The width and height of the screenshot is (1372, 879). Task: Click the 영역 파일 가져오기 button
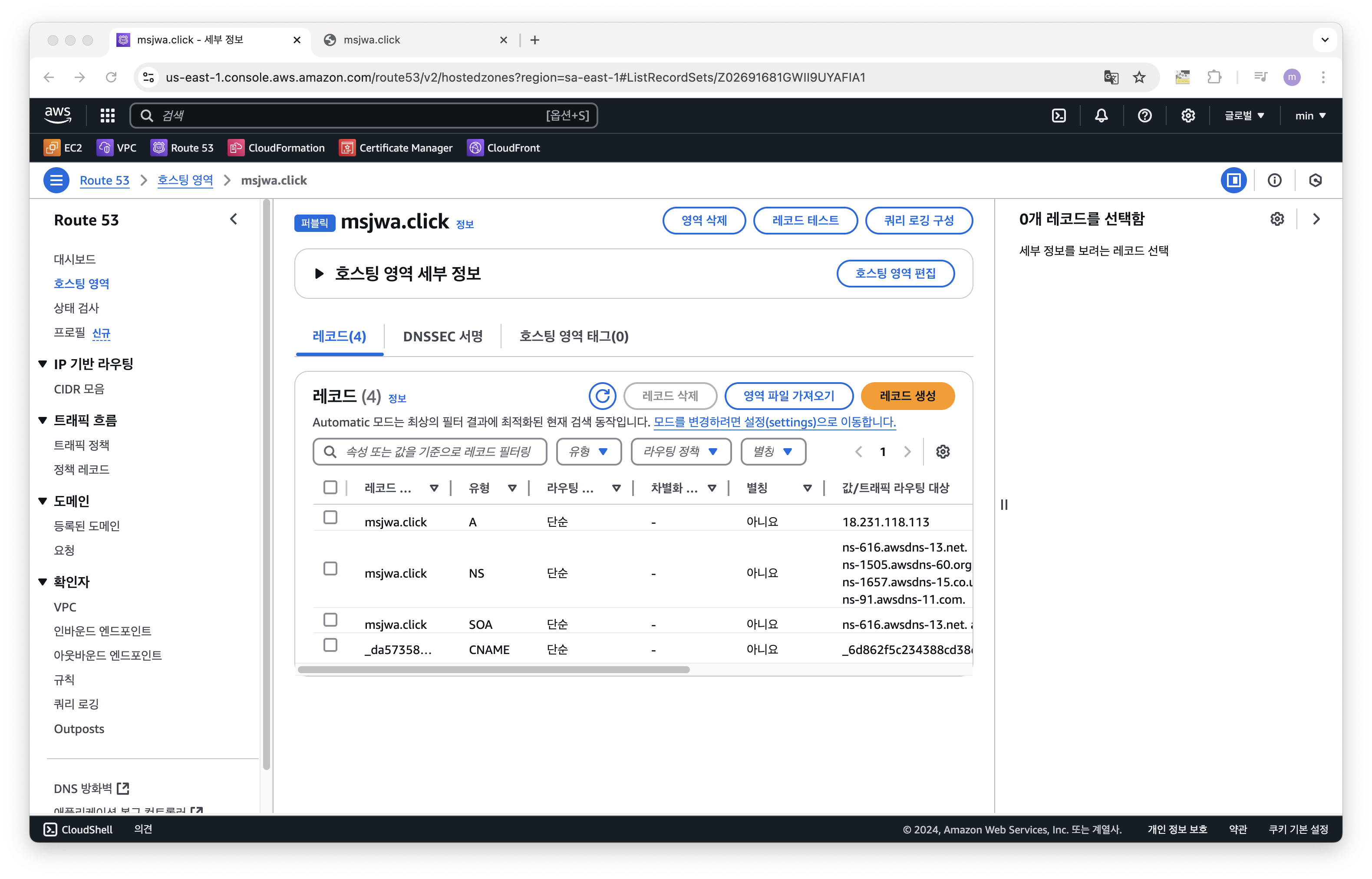[x=788, y=396]
